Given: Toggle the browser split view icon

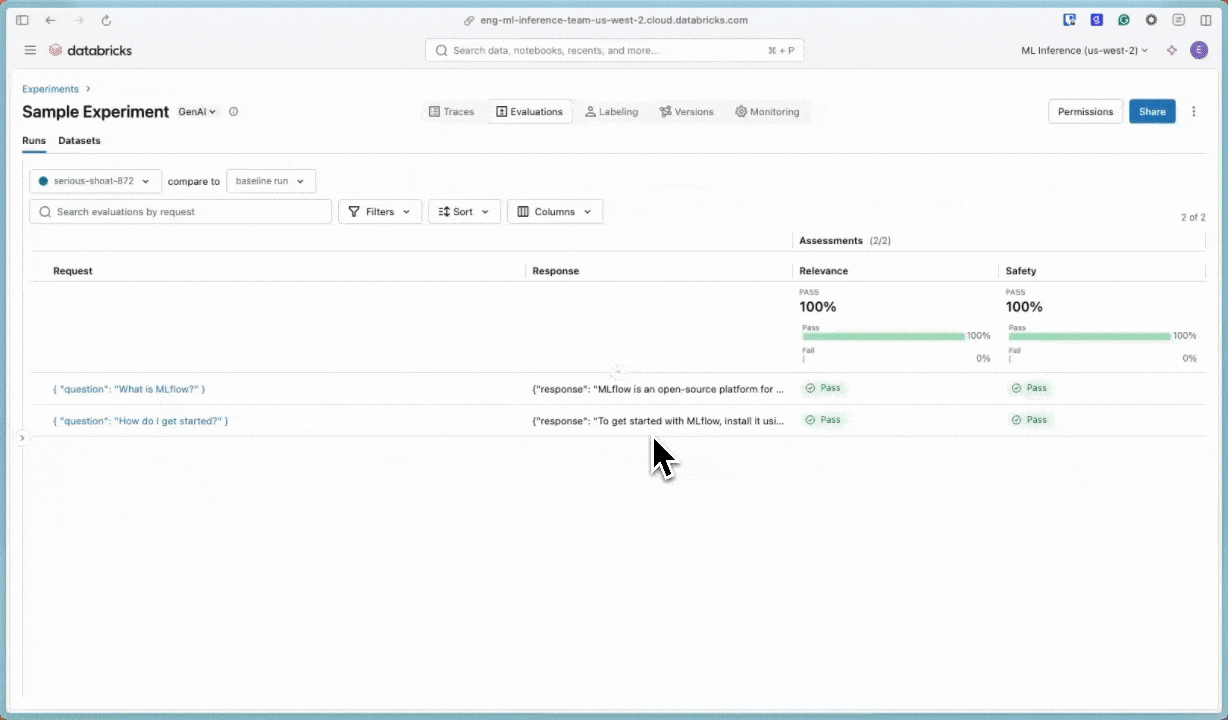Looking at the screenshot, I should pos(1206,20).
